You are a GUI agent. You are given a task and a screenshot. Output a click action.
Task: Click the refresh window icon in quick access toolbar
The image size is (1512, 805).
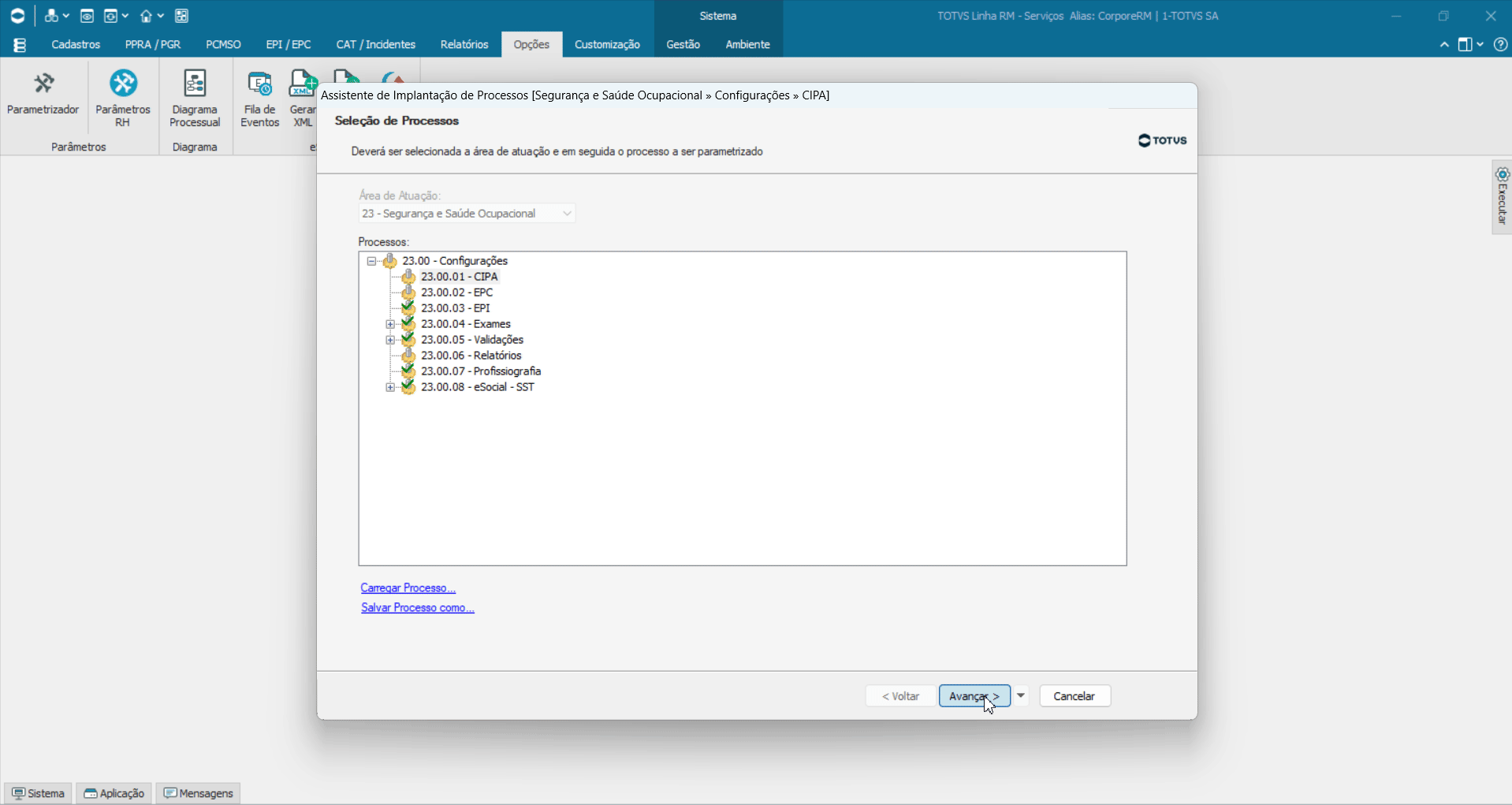coord(111,16)
